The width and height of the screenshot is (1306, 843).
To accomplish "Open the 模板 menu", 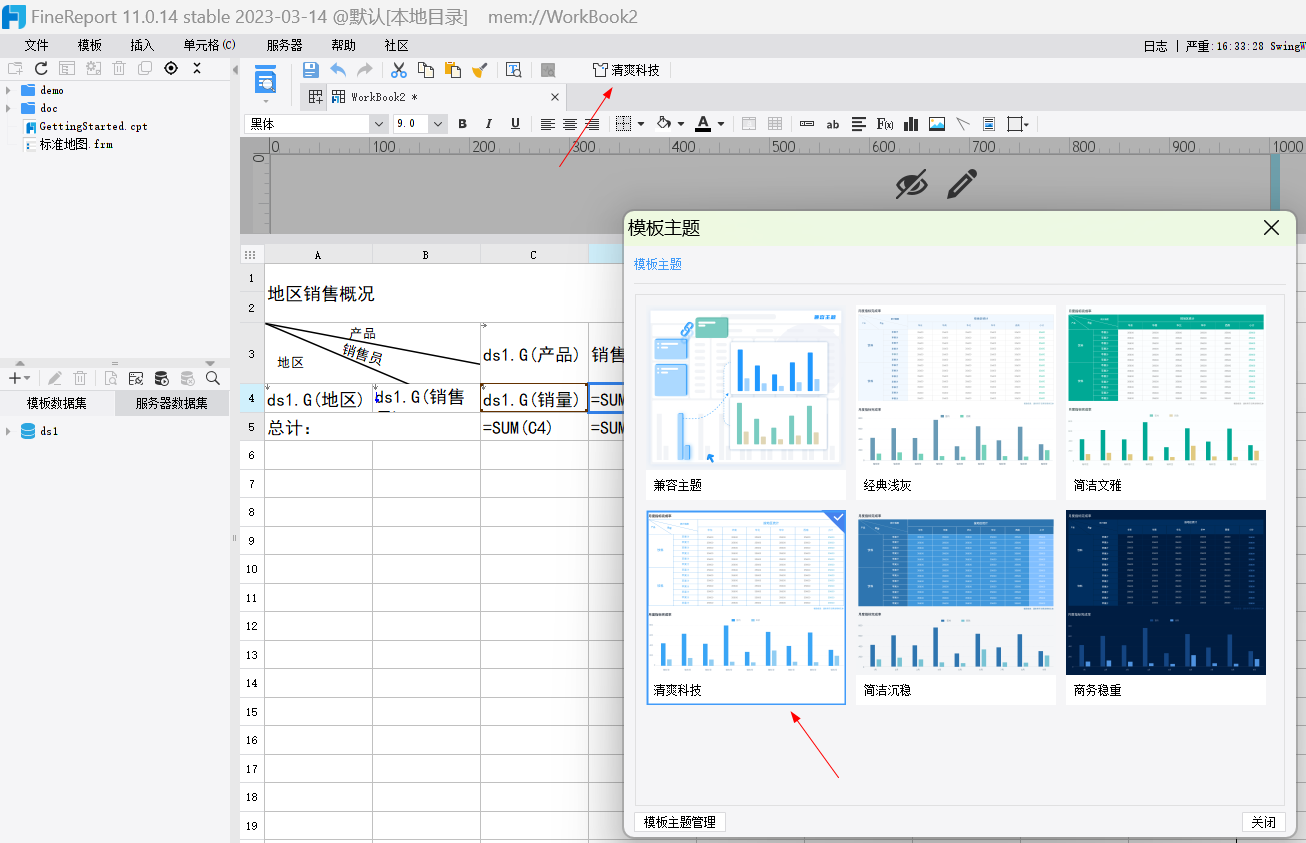I will (x=90, y=45).
